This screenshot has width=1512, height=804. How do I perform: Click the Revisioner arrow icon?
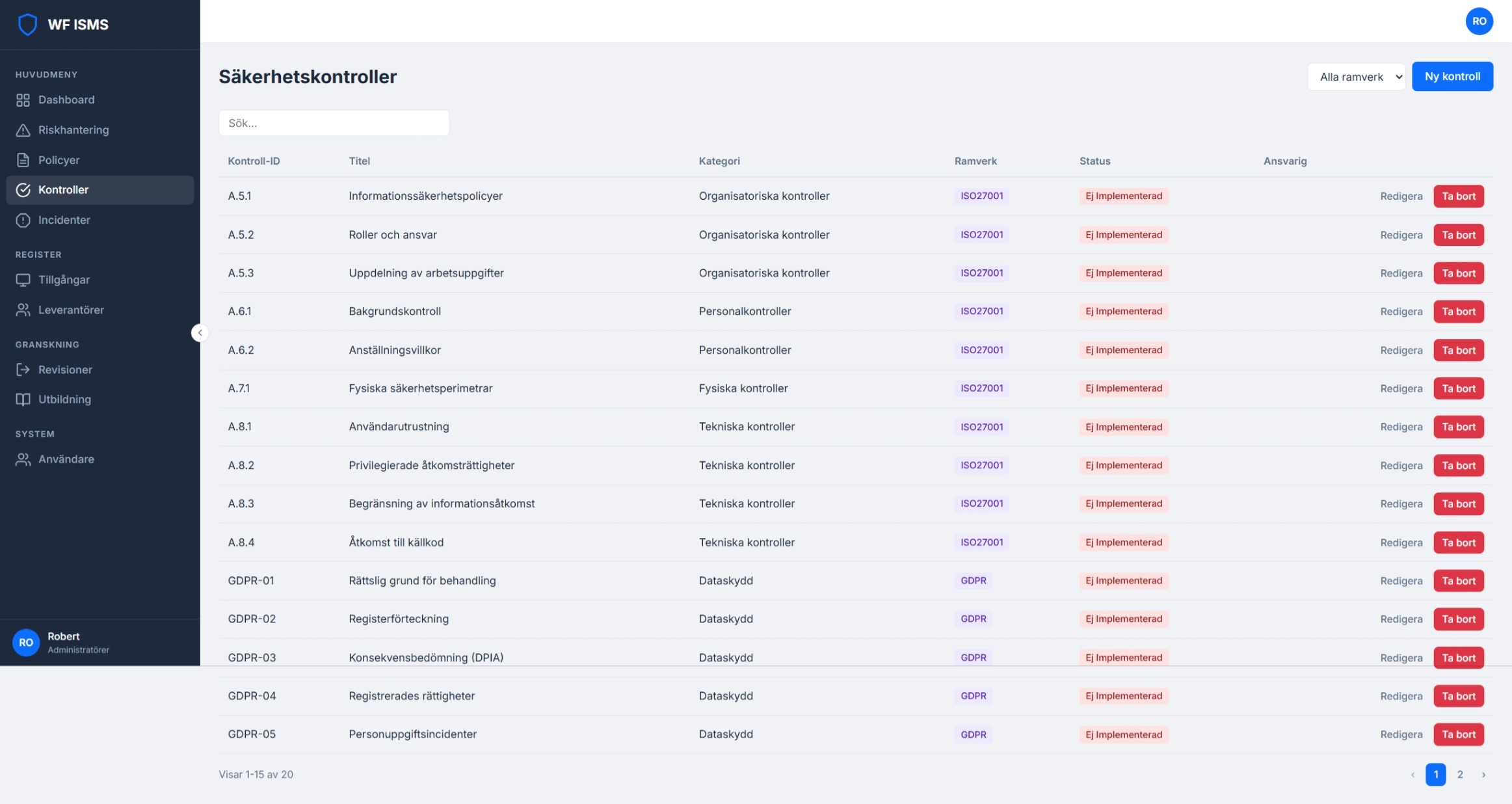tap(23, 369)
